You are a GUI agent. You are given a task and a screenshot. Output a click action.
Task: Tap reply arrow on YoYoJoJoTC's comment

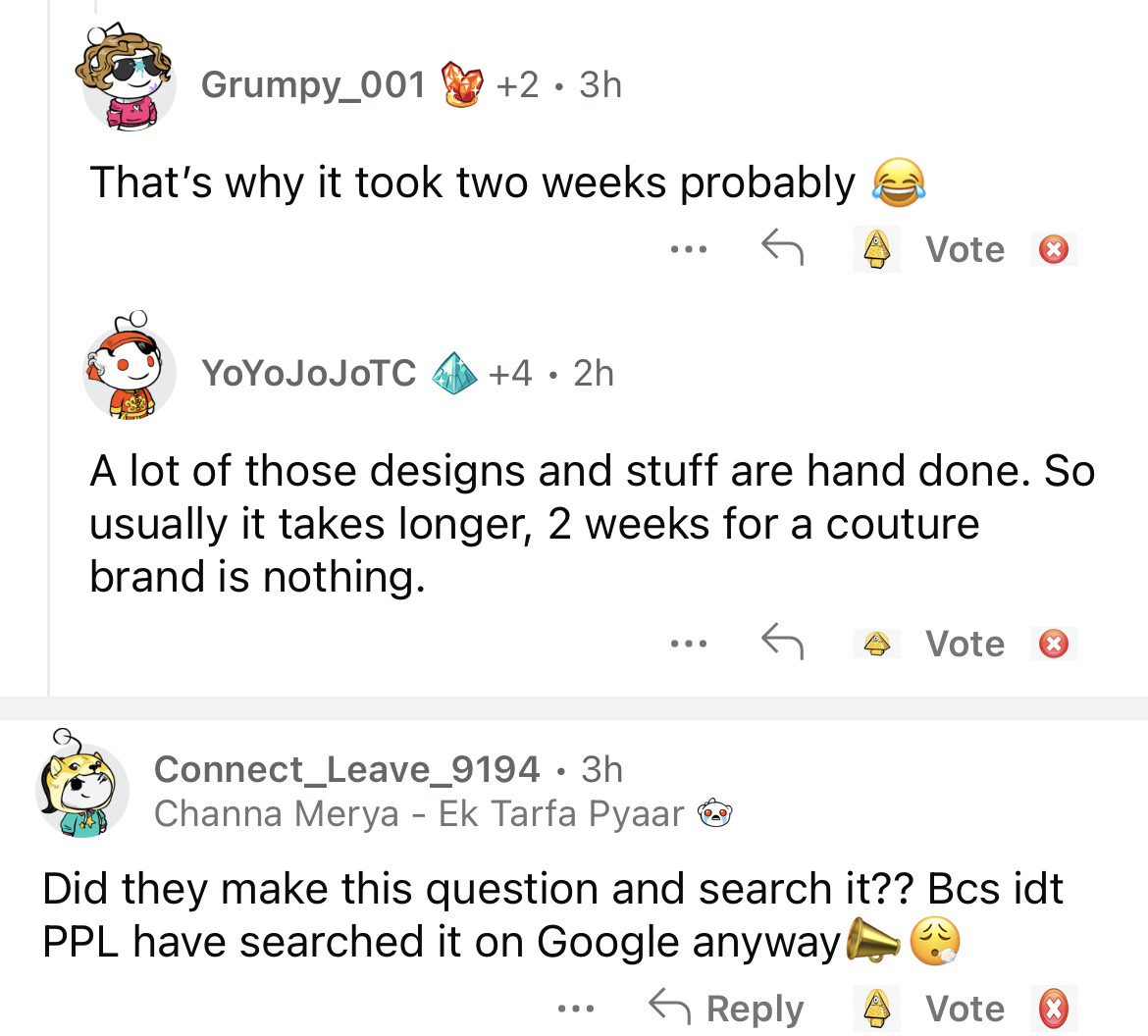pyautogui.click(x=782, y=644)
